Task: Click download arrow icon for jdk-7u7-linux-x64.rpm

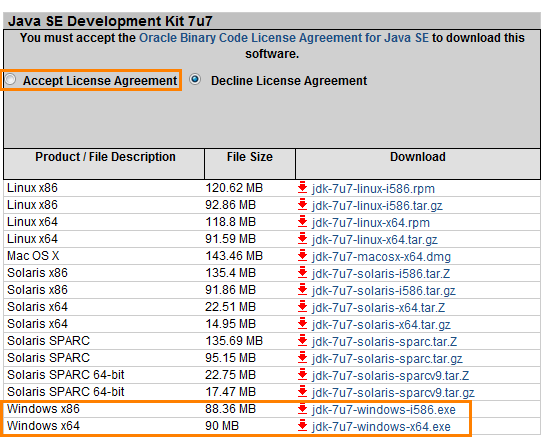Action: [302, 222]
